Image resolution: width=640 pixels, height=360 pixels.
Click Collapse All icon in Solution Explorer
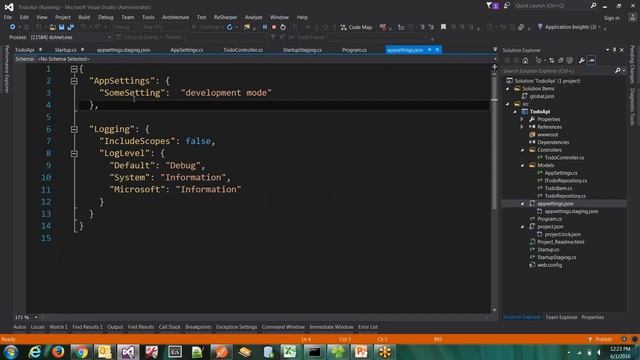(560, 60)
